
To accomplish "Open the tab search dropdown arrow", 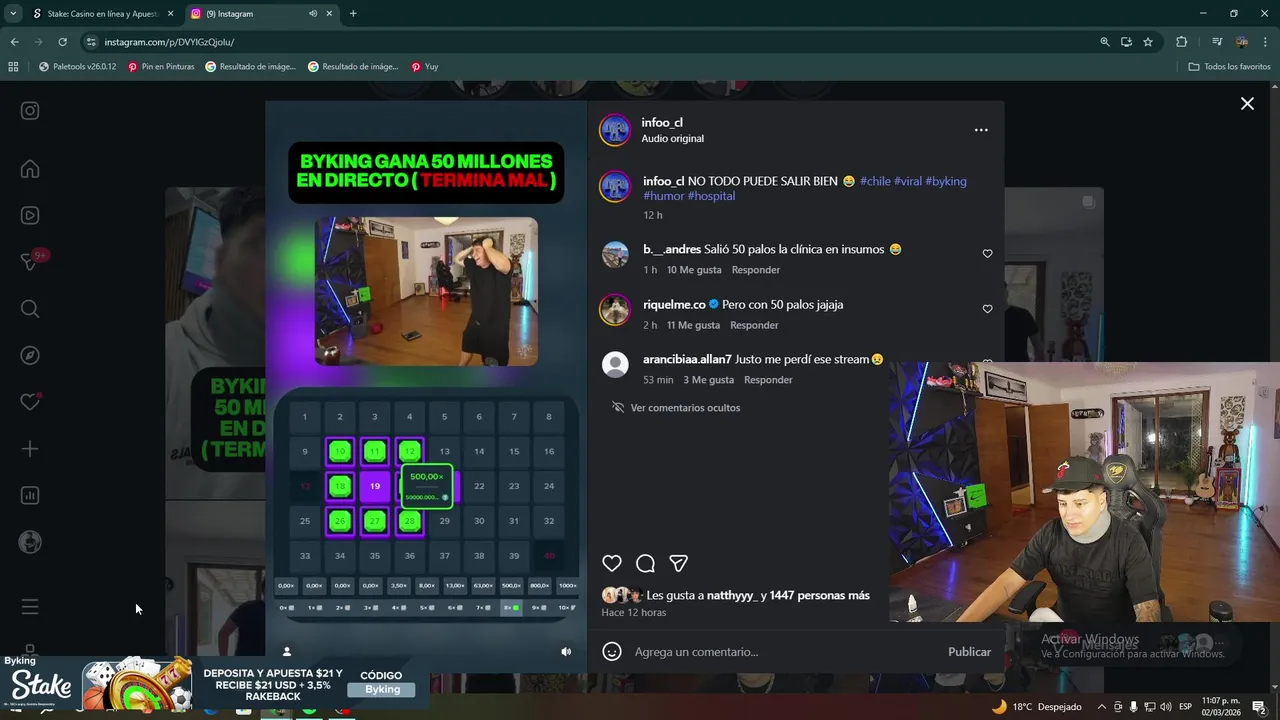I will (13, 14).
